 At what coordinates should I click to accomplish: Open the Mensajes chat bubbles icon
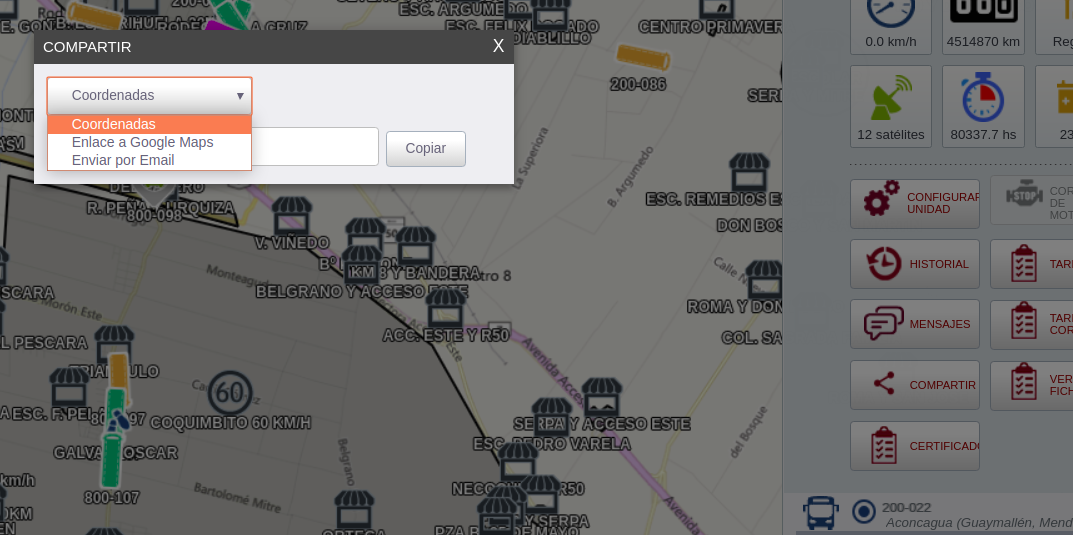[x=883, y=324]
